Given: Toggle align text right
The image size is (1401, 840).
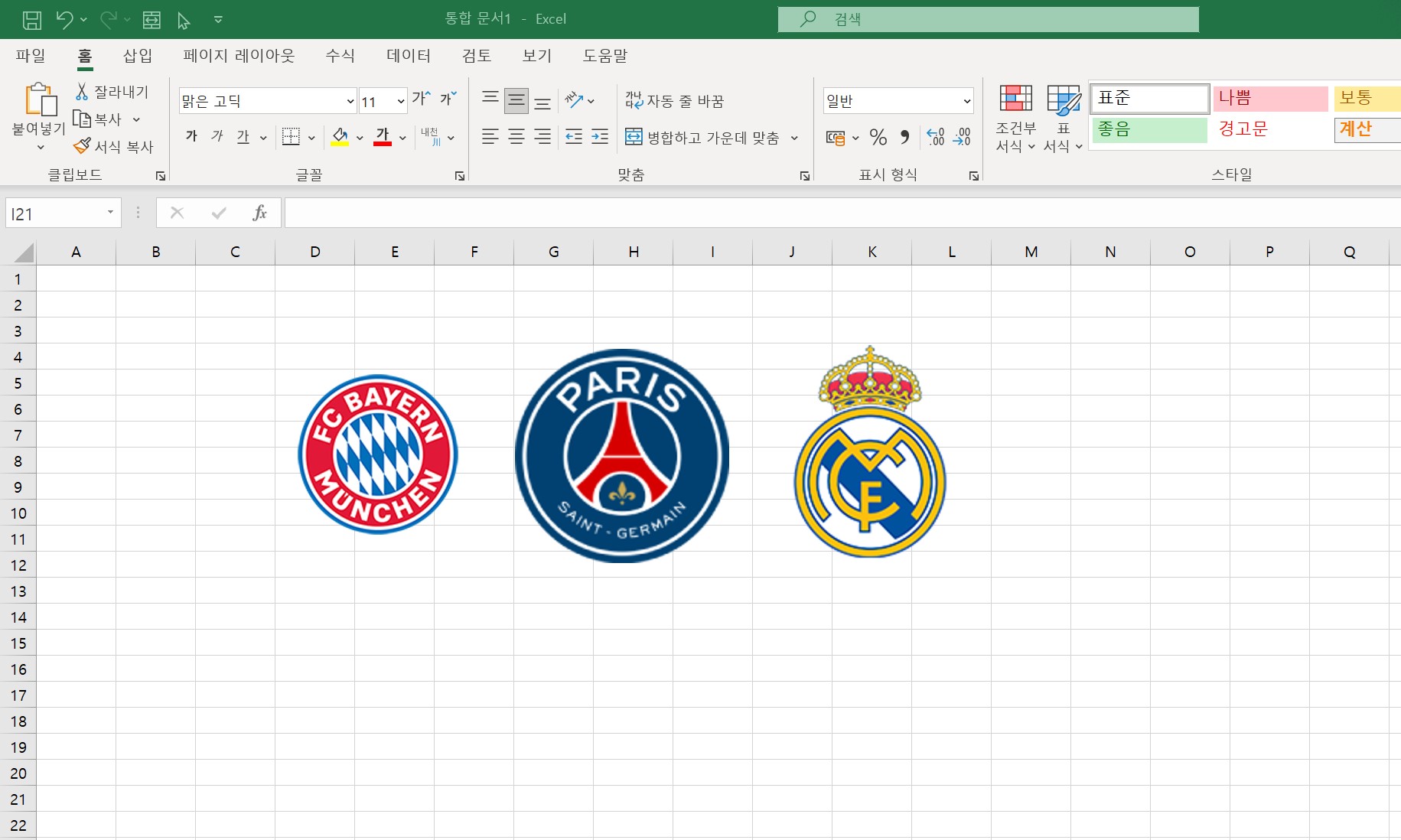Looking at the screenshot, I should click(542, 137).
